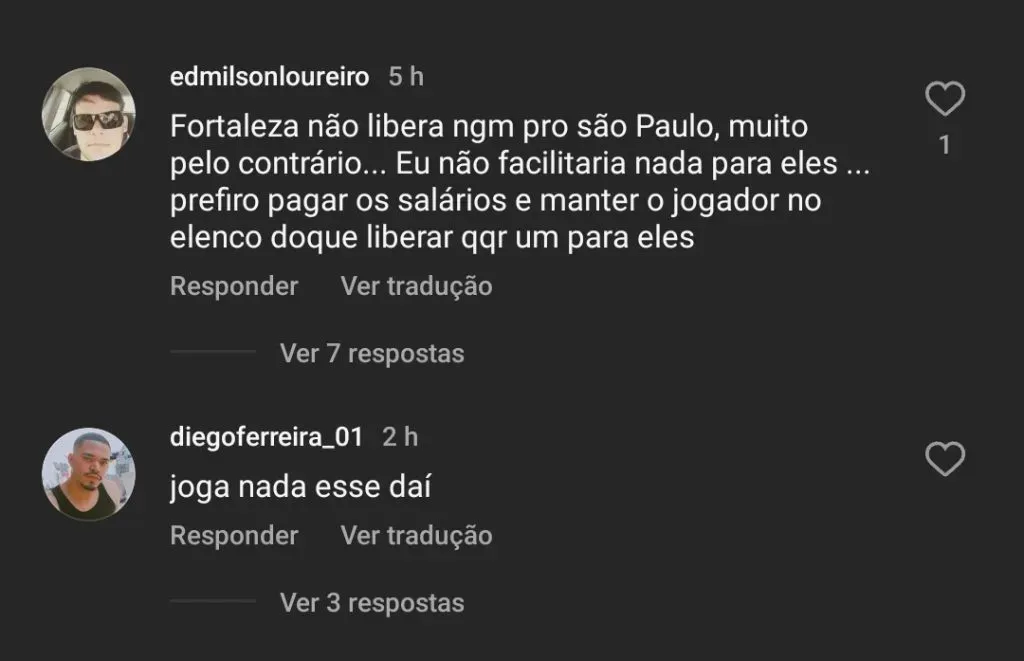Viewport: 1024px width, 661px height.
Task: Click the diegoferreira_01 username
Action: [x=266, y=437]
